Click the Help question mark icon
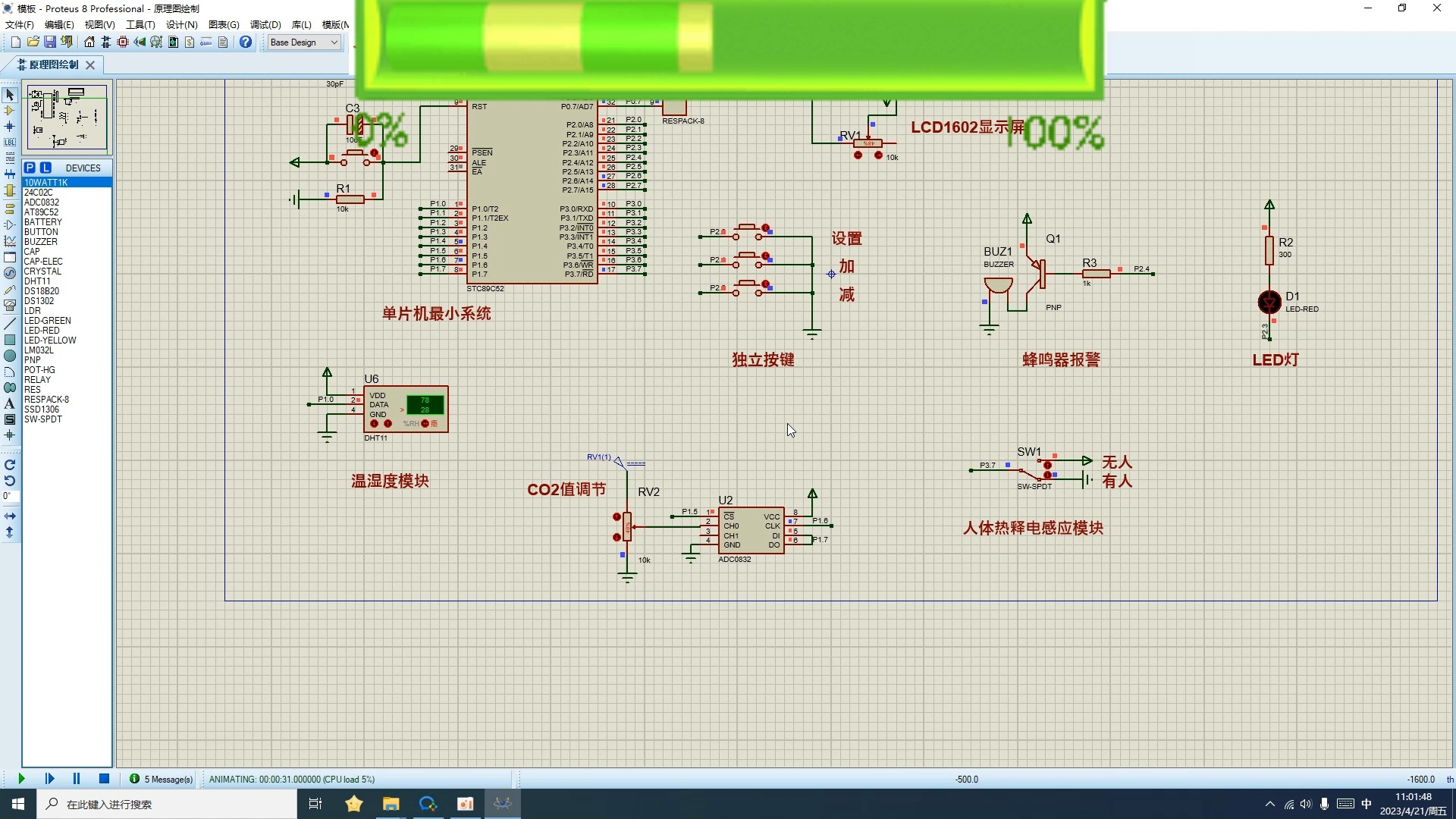The height and width of the screenshot is (819, 1456). click(x=246, y=42)
